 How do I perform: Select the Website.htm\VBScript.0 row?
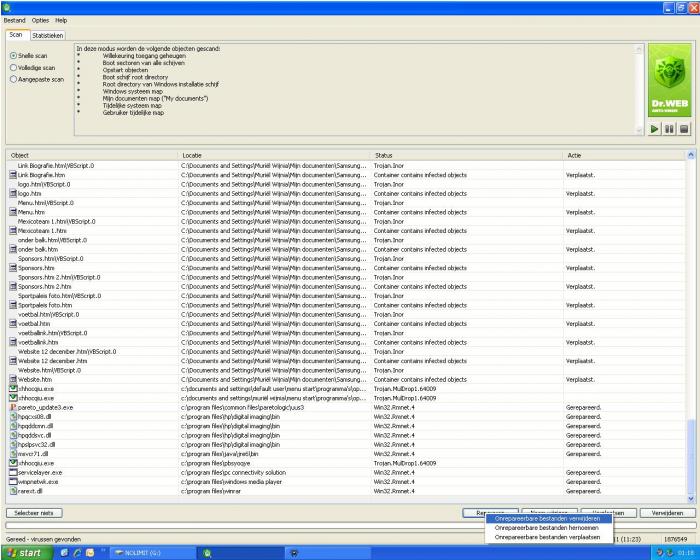tap(346, 370)
